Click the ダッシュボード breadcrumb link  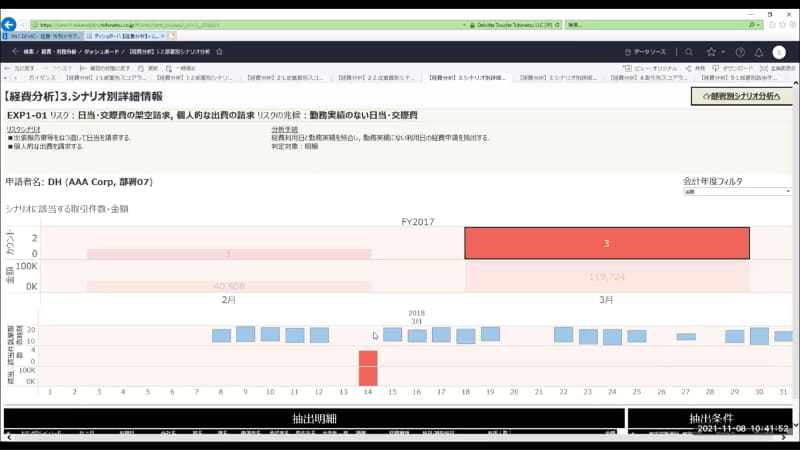click(101, 52)
